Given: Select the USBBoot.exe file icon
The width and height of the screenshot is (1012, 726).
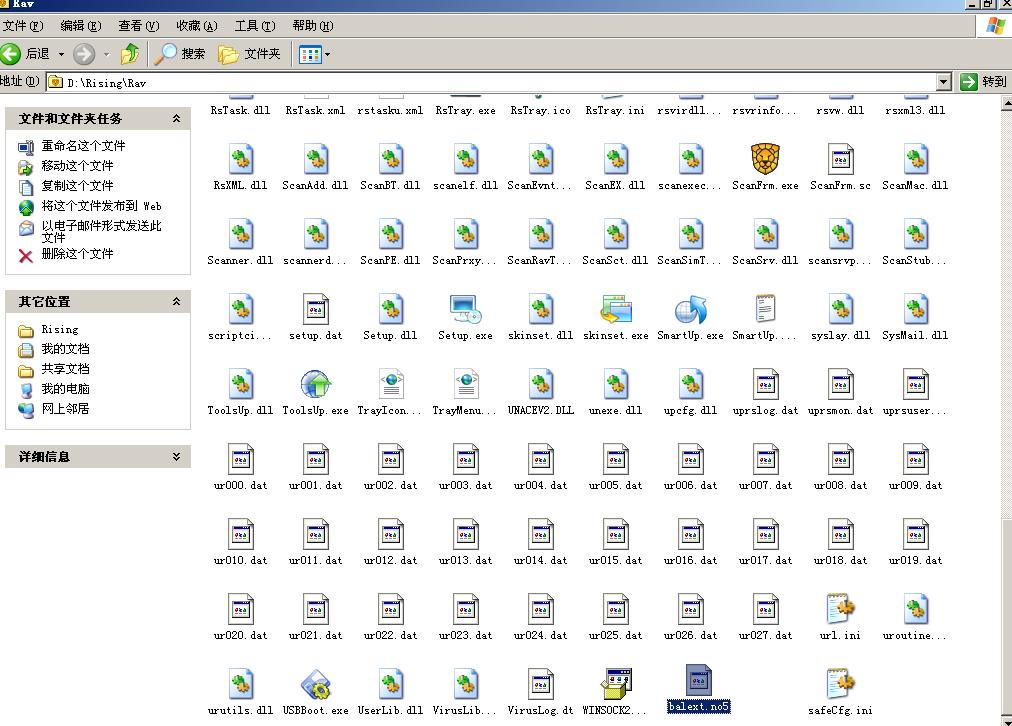Looking at the screenshot, I should click(x=315, y=685).
